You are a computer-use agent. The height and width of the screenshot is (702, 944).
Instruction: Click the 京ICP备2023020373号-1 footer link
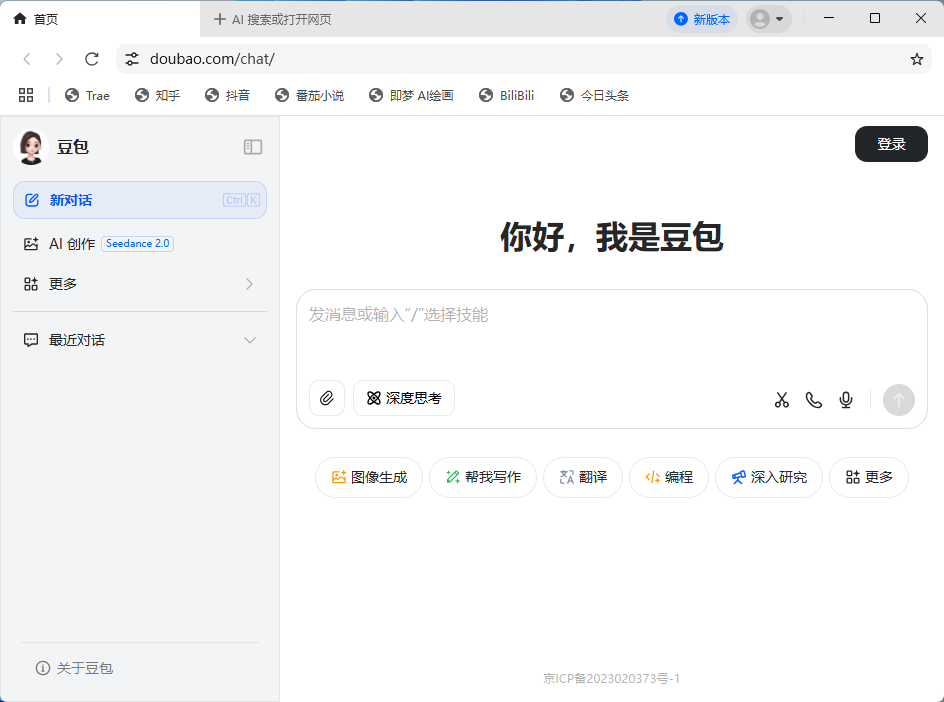click(611, 679)
